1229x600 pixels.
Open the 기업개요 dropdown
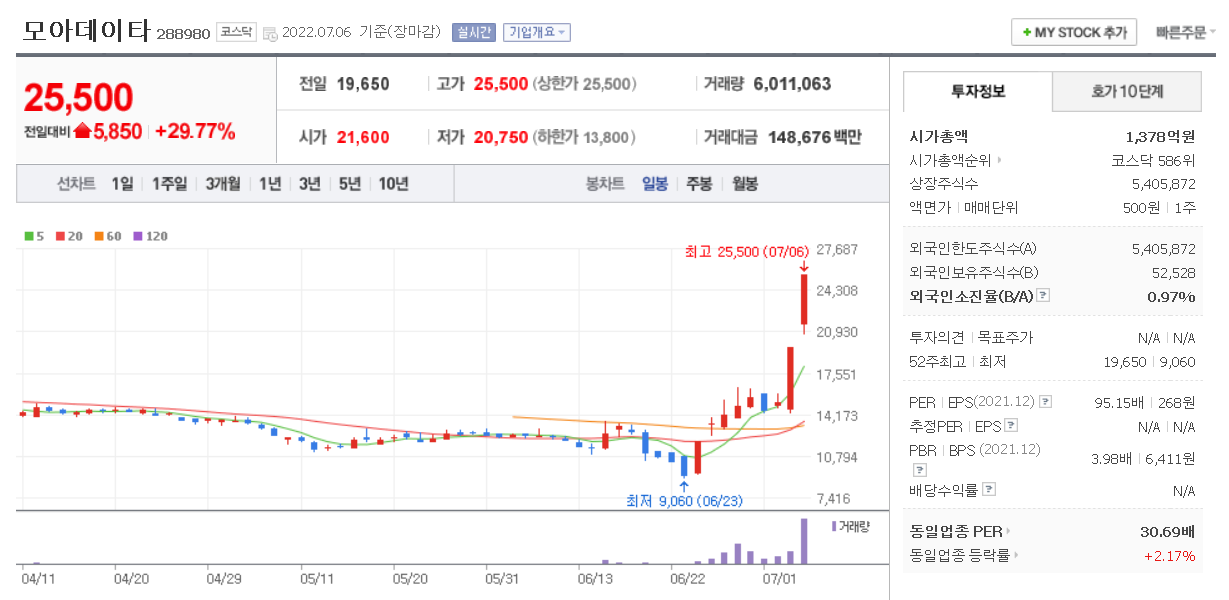(537, 32)
